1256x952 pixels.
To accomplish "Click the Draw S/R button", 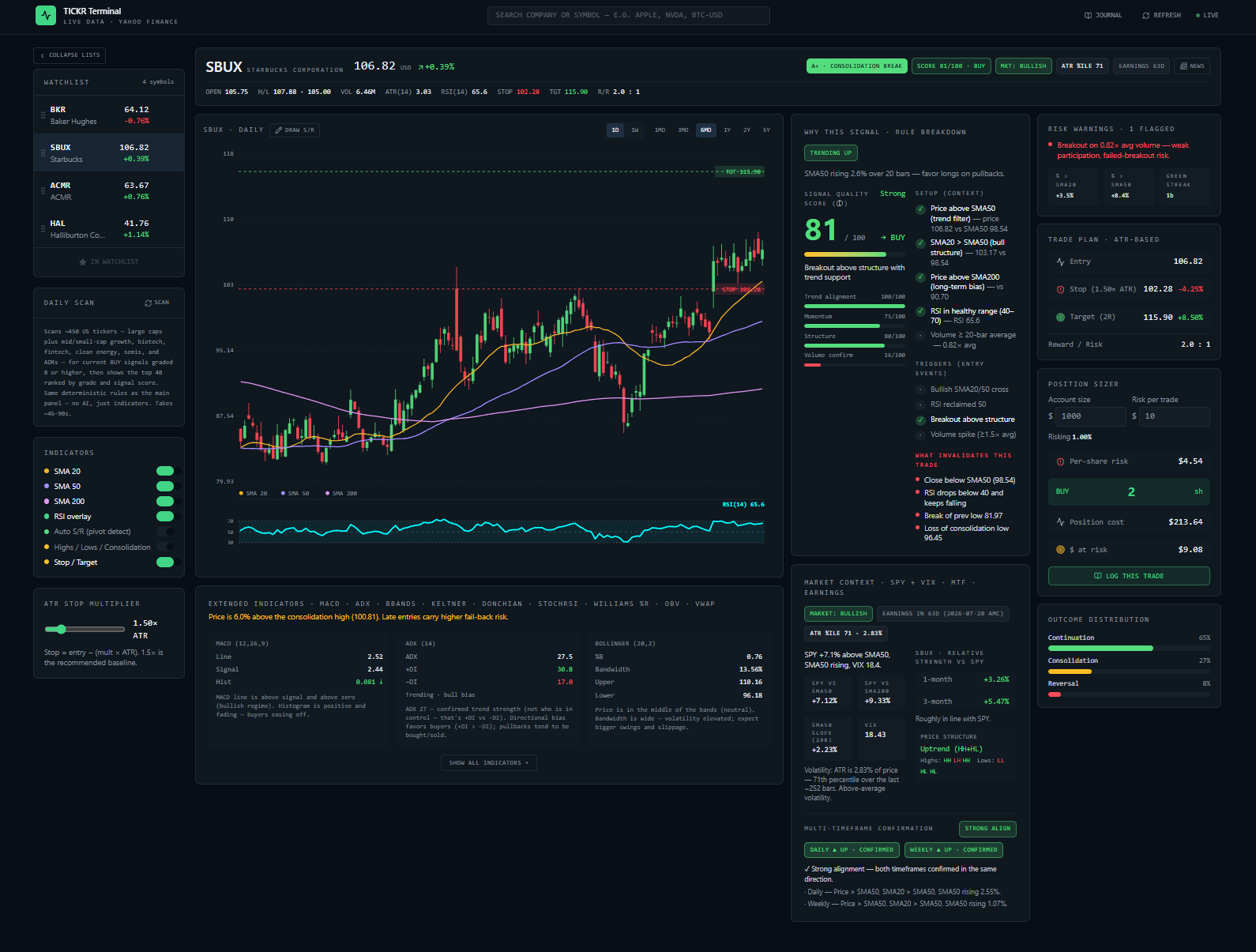I will pyautogui.click(x=294, y=130).
